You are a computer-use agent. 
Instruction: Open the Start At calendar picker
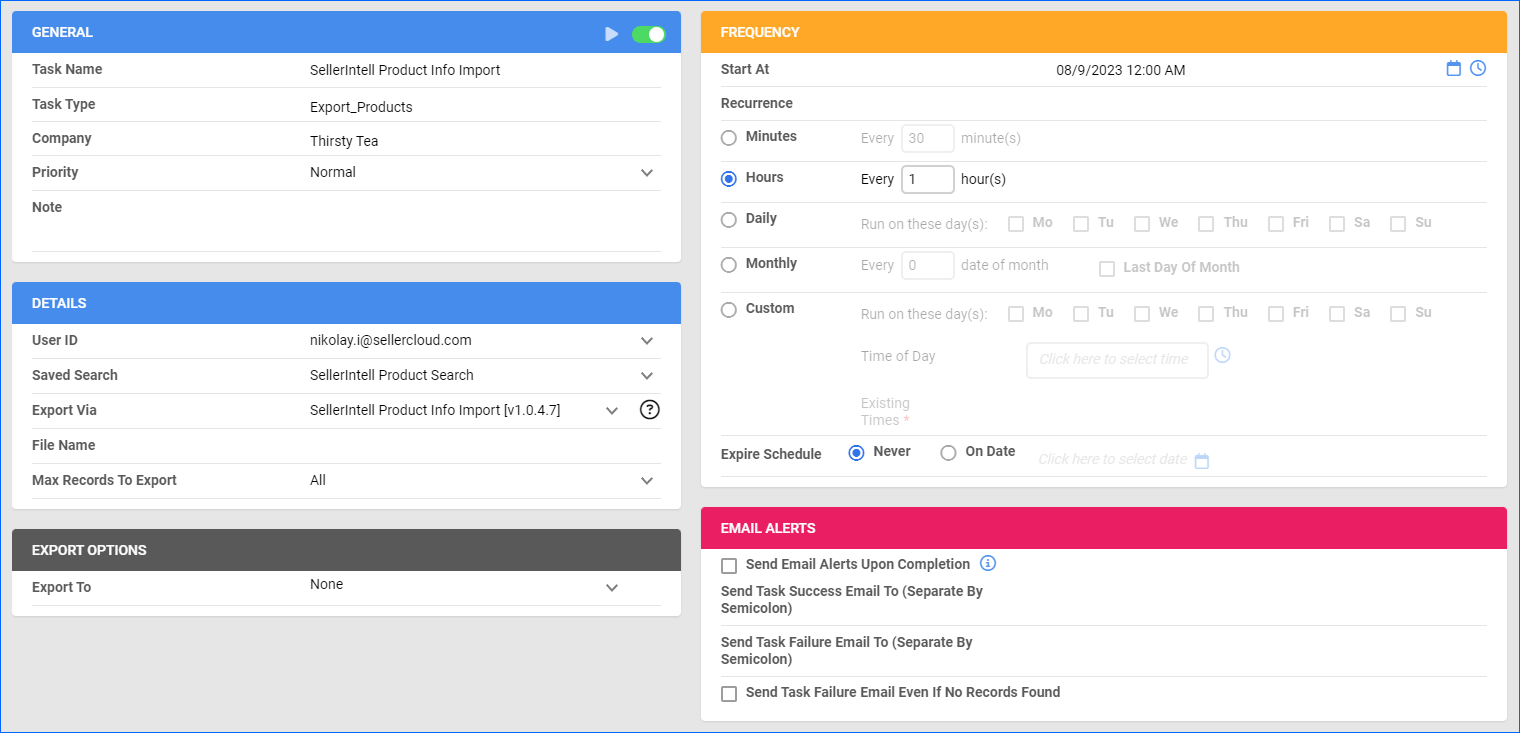click(1454, 68)
